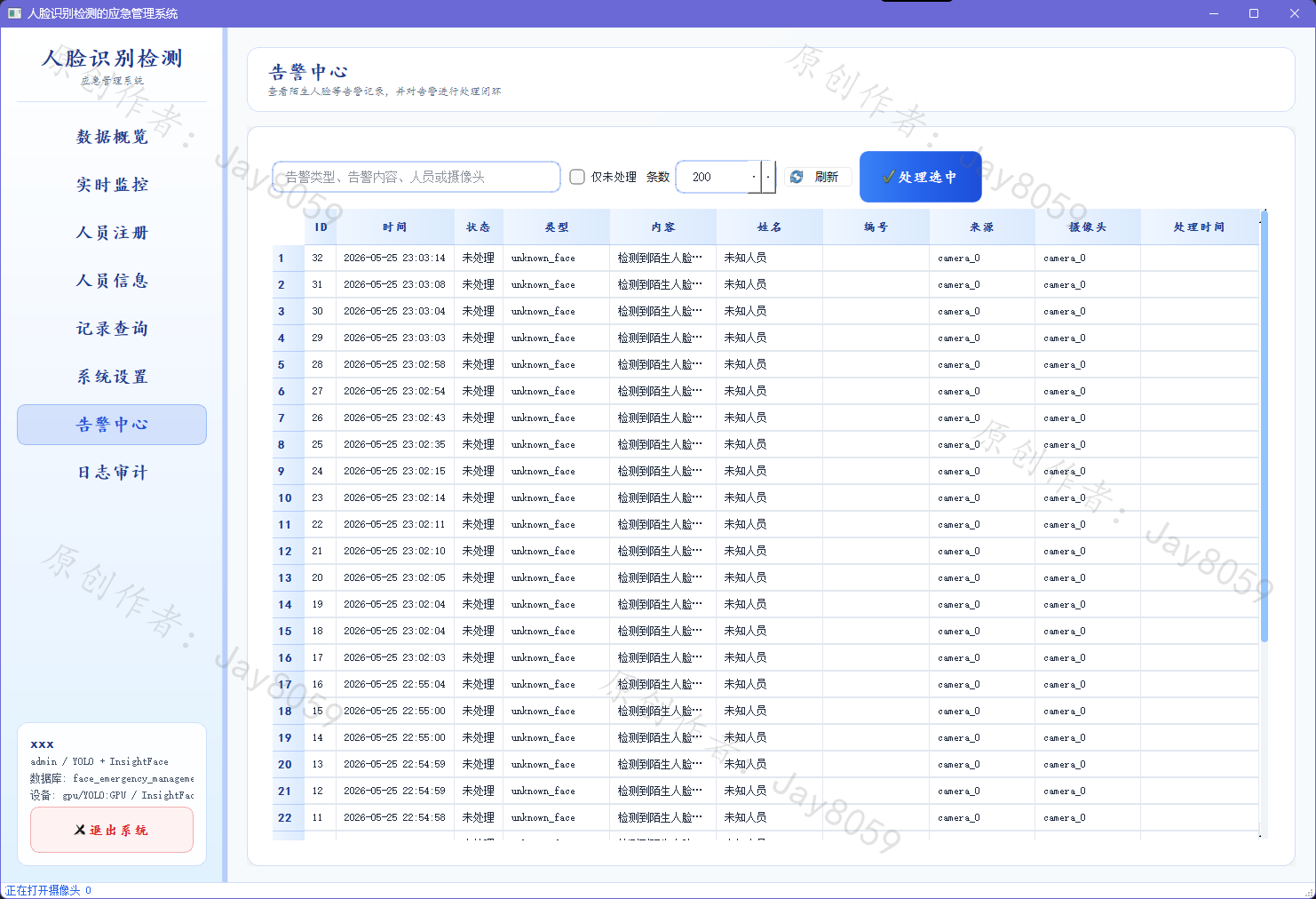This screenshot has width=1316, height=899.
Task: Switch to 人员信息 page
Action: [x=112, y=281]
